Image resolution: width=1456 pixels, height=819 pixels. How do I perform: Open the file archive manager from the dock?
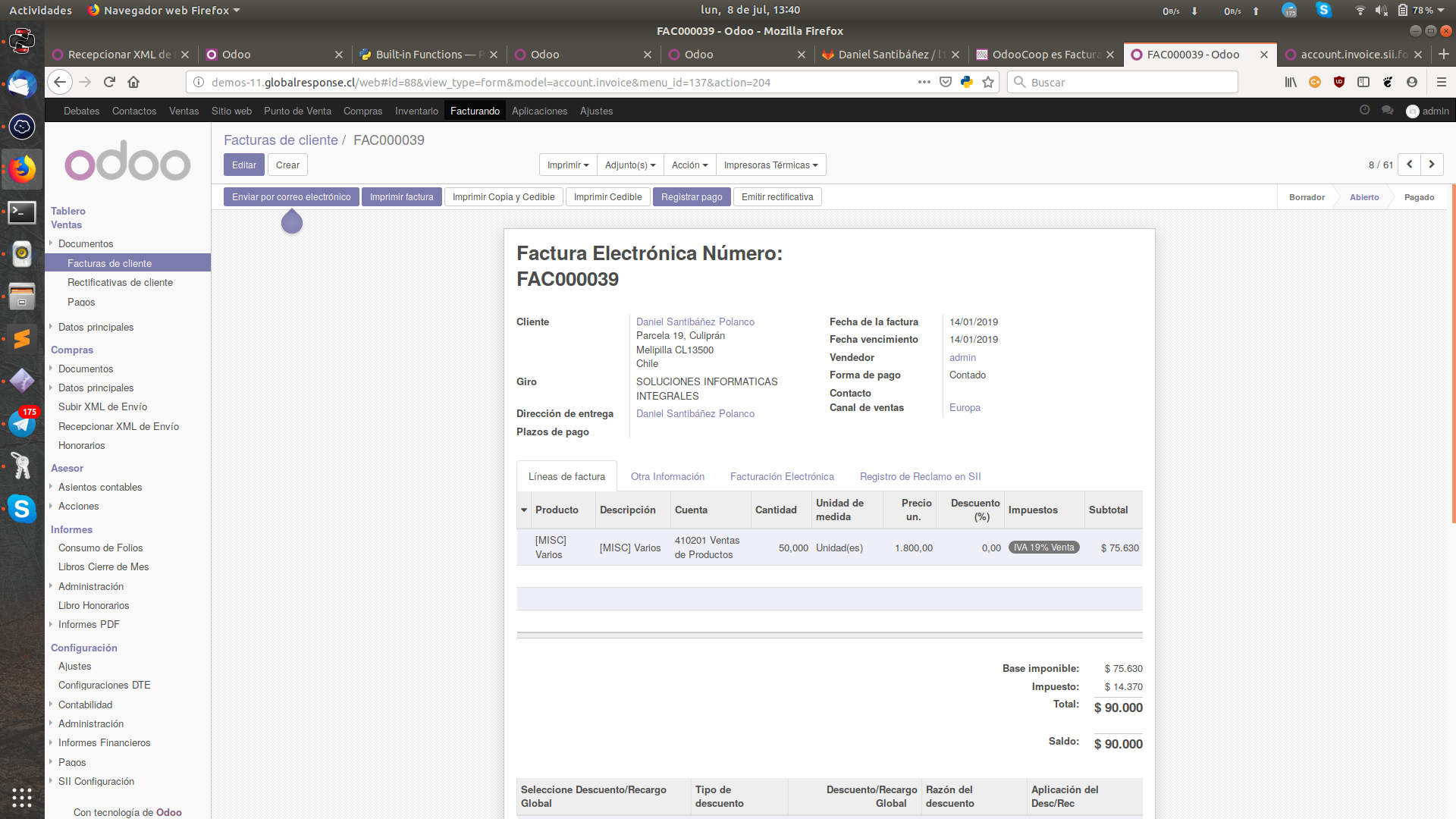click(22, 296)
